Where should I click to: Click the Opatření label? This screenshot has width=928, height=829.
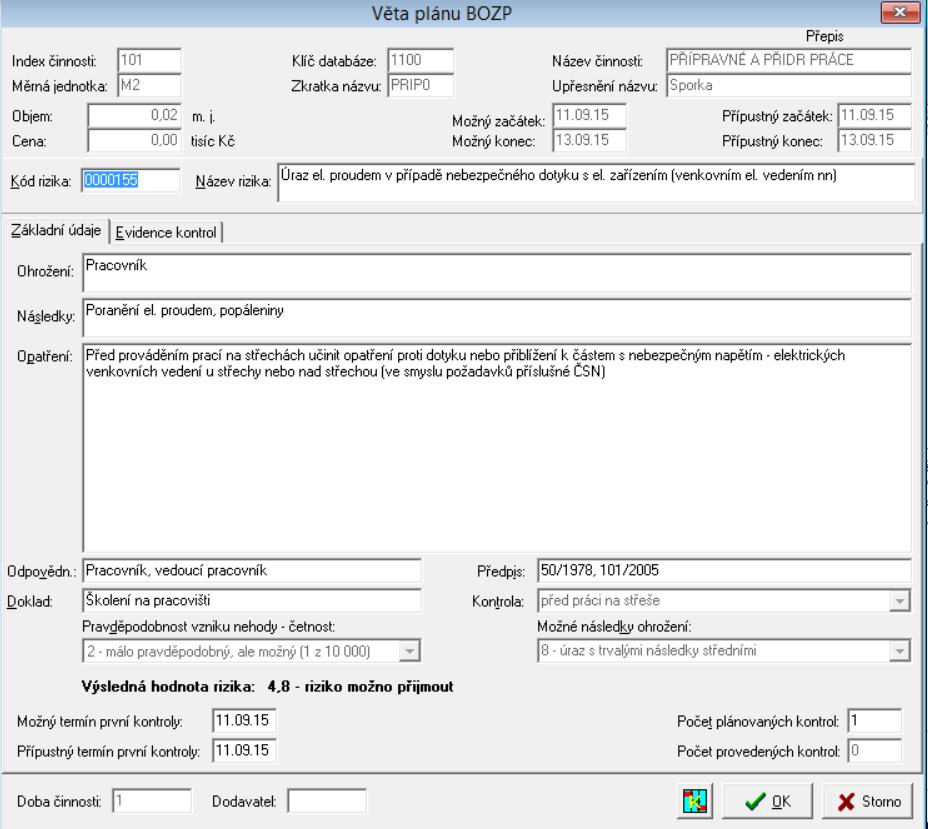[x=44, y=356]
